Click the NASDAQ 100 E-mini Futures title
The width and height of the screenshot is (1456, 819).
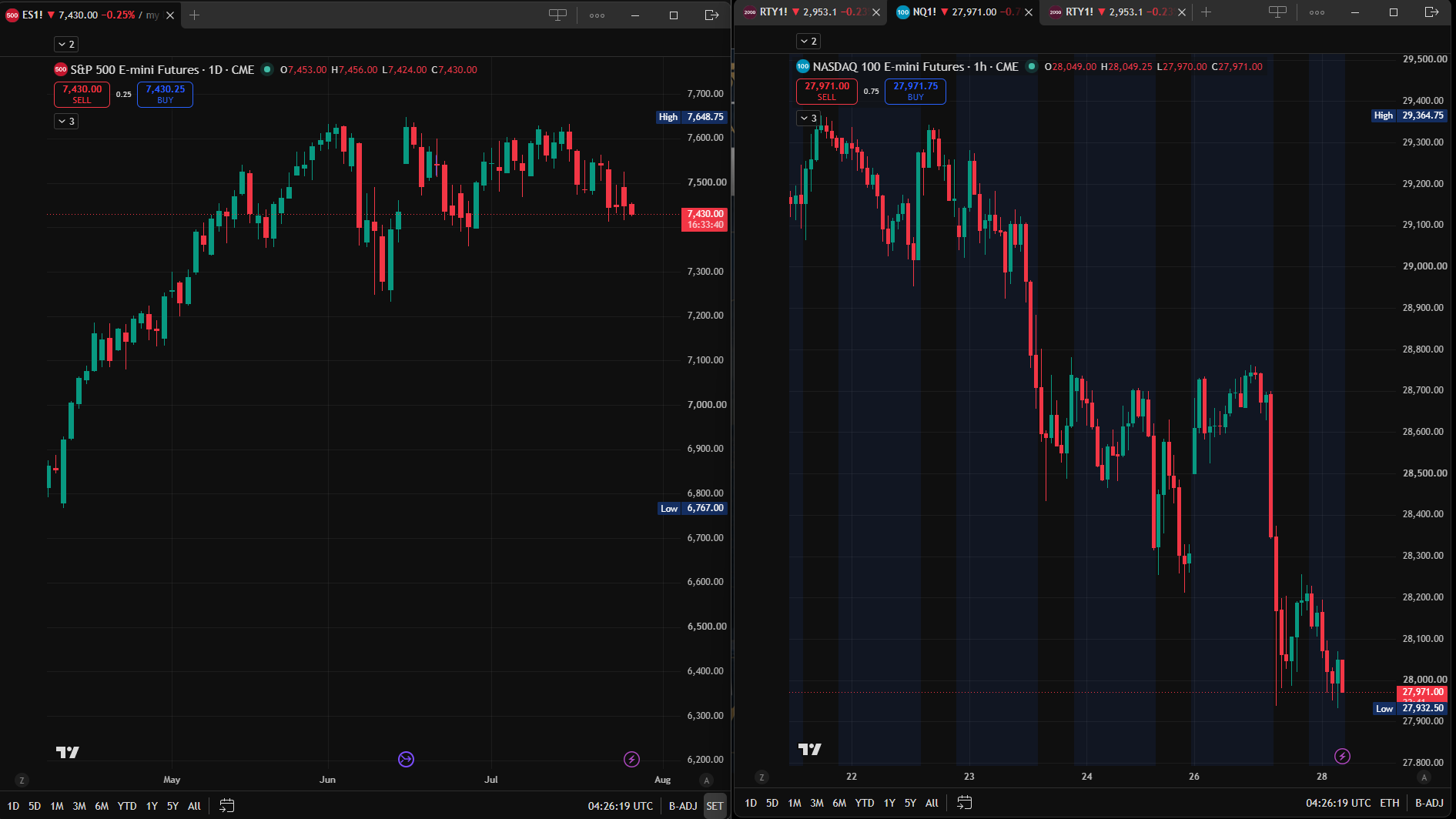pos(889,66)
